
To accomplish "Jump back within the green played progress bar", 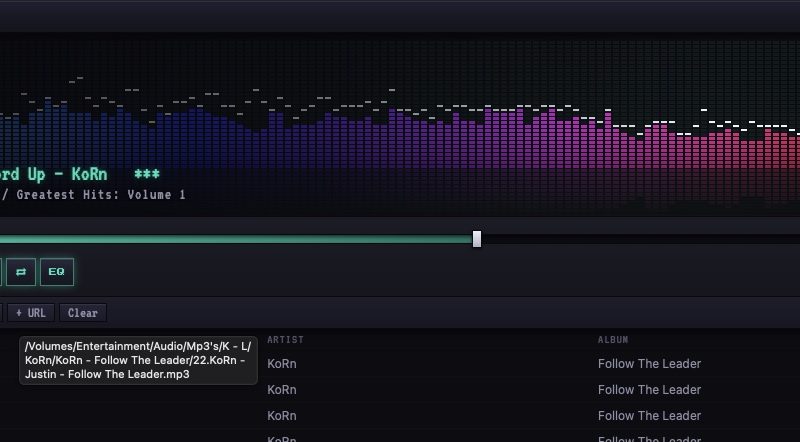I will 236,239.
